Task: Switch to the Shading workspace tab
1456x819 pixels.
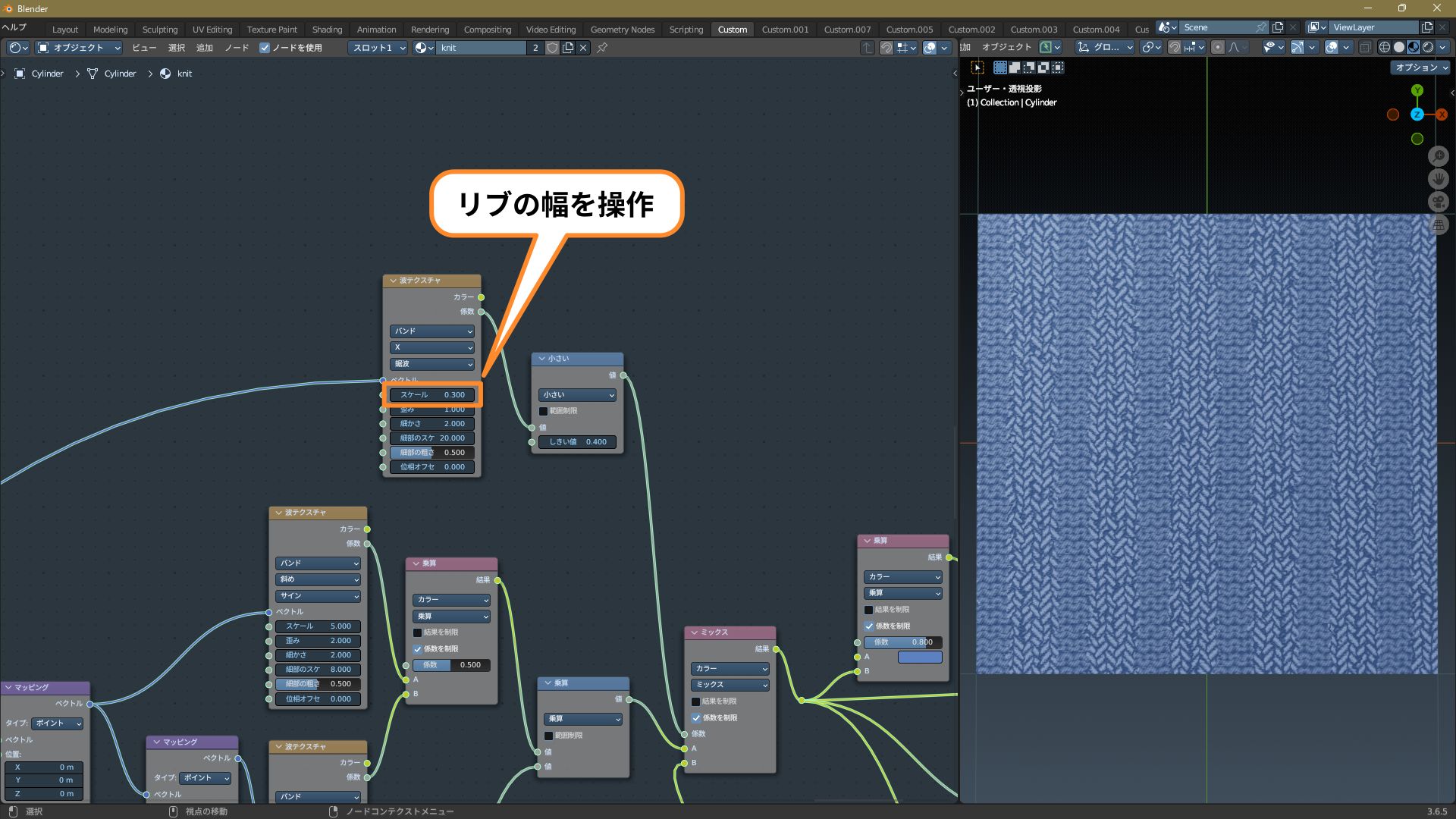Action: [x=327, y=30]
